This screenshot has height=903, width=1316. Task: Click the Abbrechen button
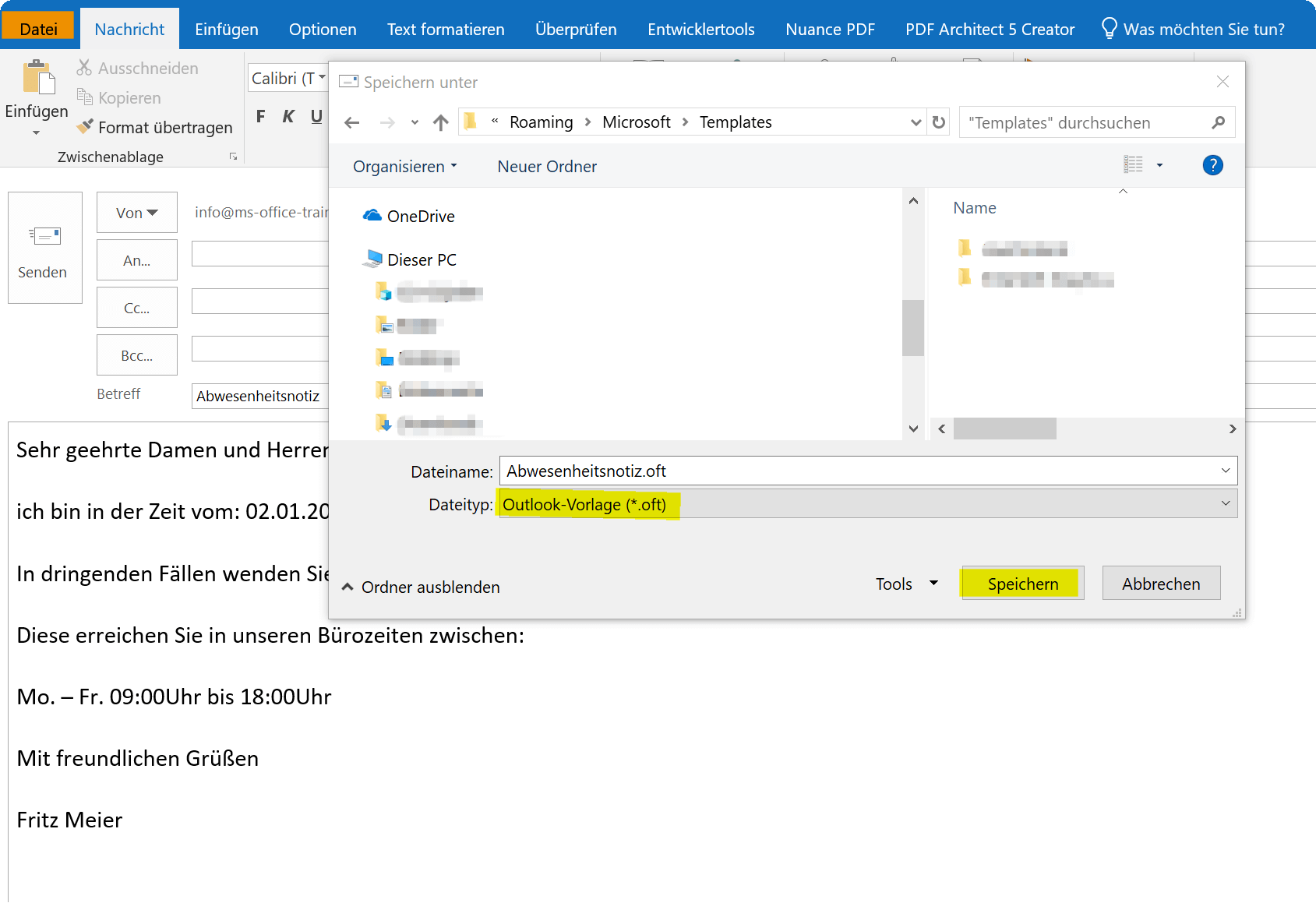(1161, 584)
